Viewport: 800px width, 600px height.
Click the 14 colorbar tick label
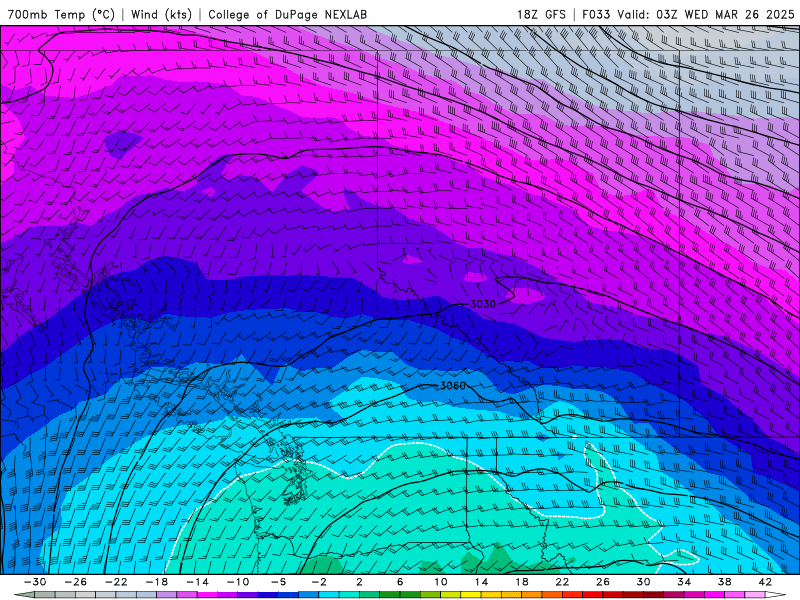coord(481,582)
